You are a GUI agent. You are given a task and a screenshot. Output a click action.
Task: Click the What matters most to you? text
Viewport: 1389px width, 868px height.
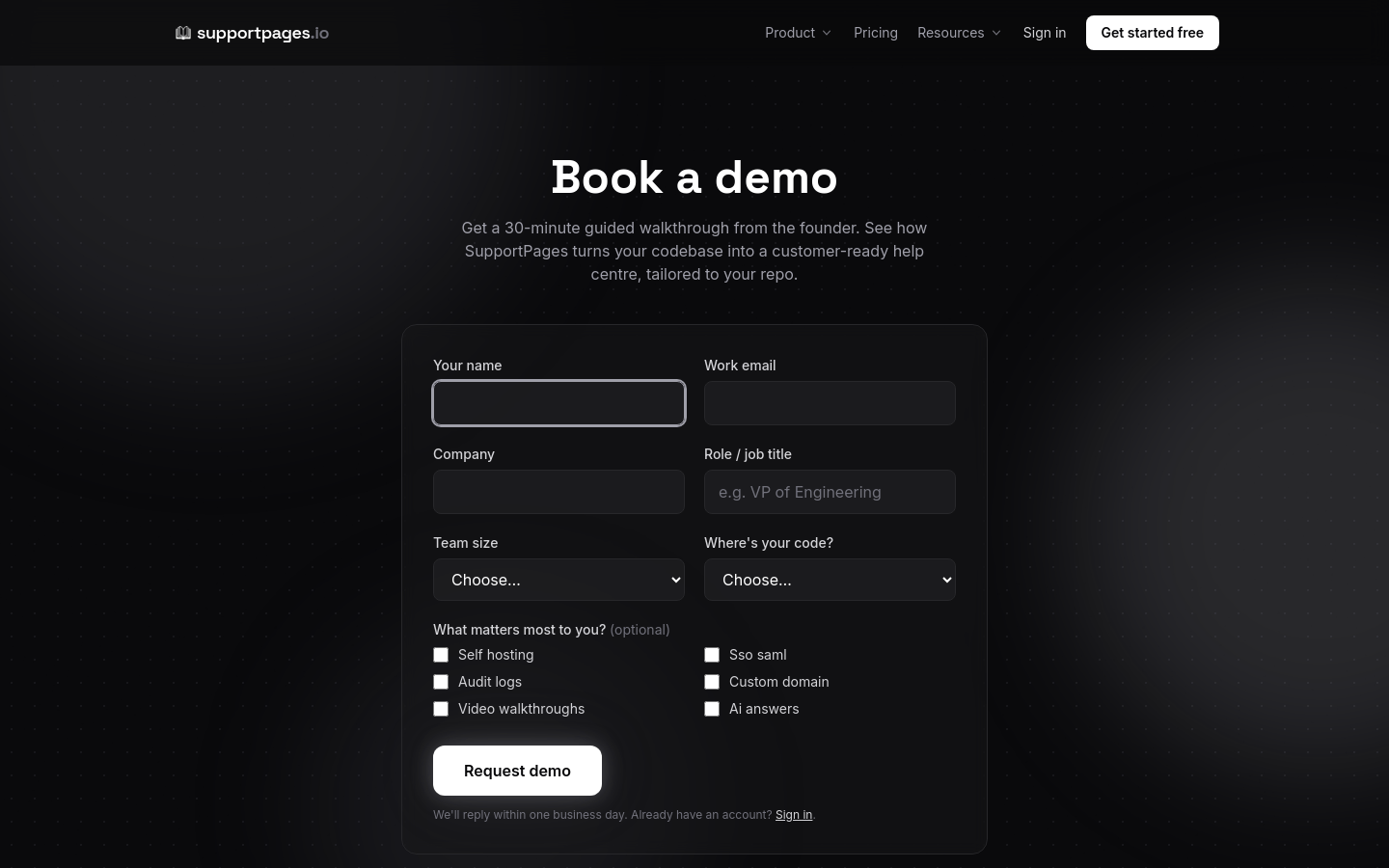click(519, 630)
